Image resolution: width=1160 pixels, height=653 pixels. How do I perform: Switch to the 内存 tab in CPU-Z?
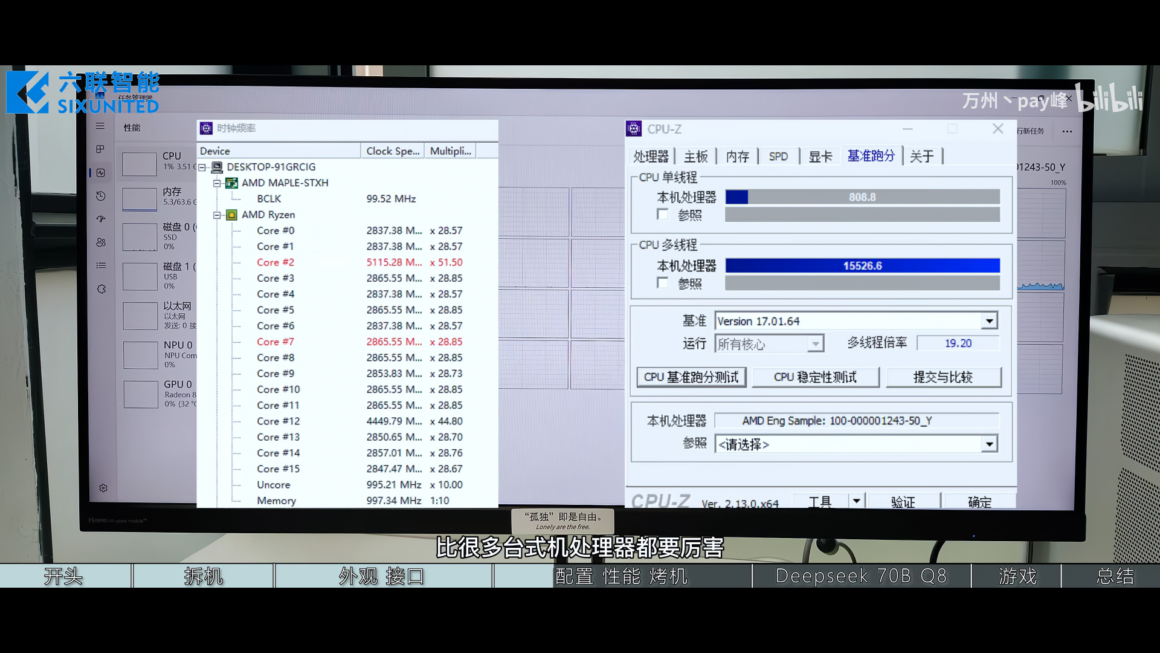pos(738,156)
